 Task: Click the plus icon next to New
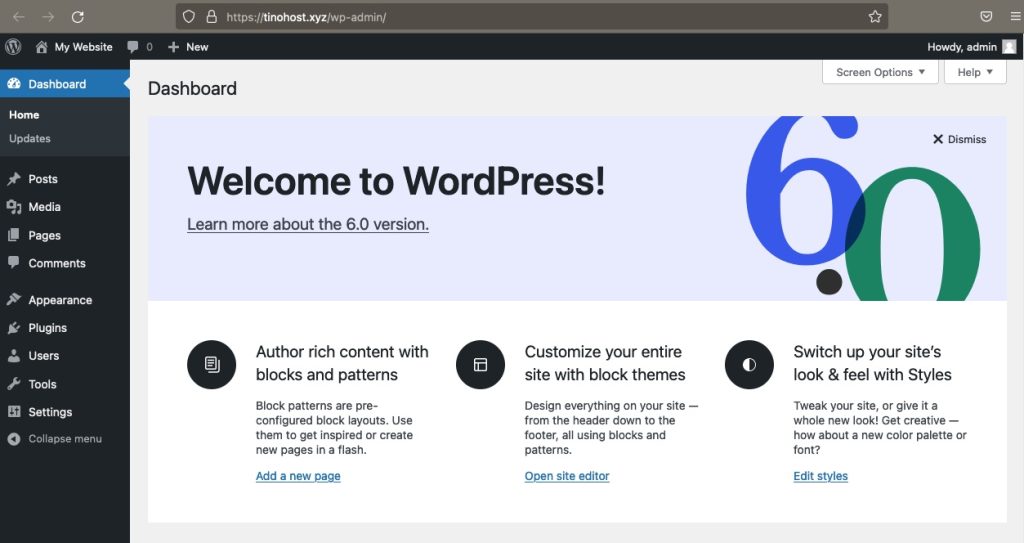click(x=173, y=47)
